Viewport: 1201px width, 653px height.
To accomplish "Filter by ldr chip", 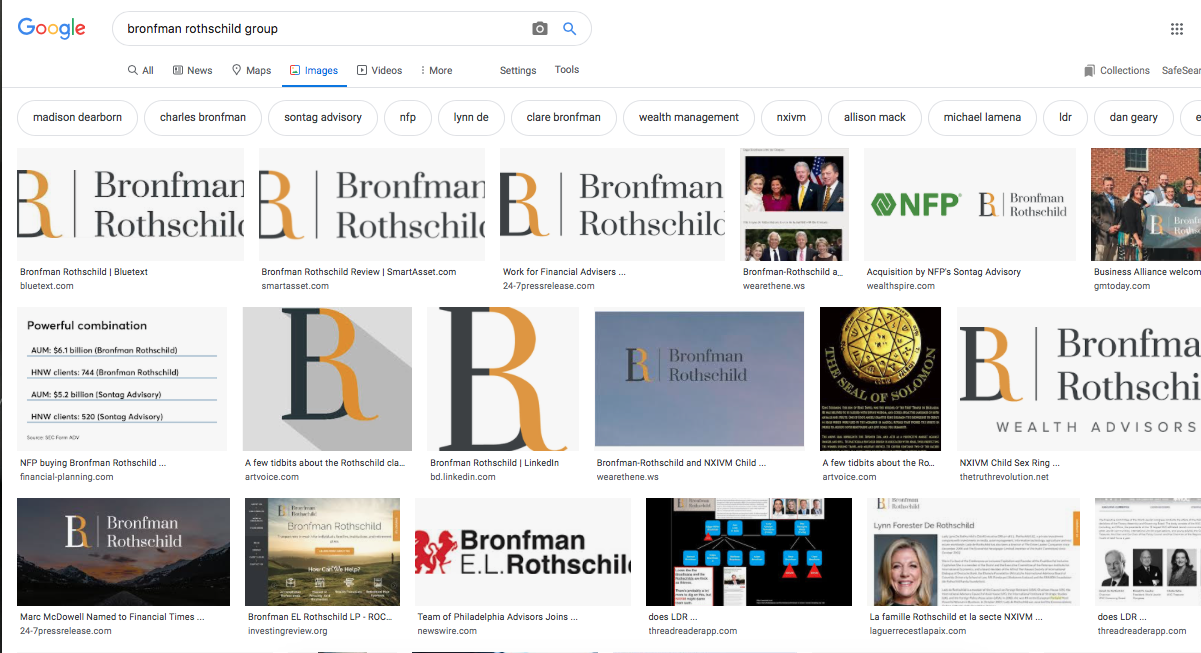I will (1065, 117).
